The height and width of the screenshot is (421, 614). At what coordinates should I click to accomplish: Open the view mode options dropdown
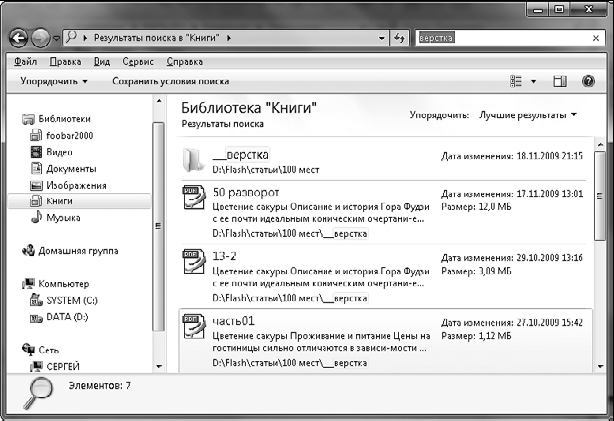533,81
